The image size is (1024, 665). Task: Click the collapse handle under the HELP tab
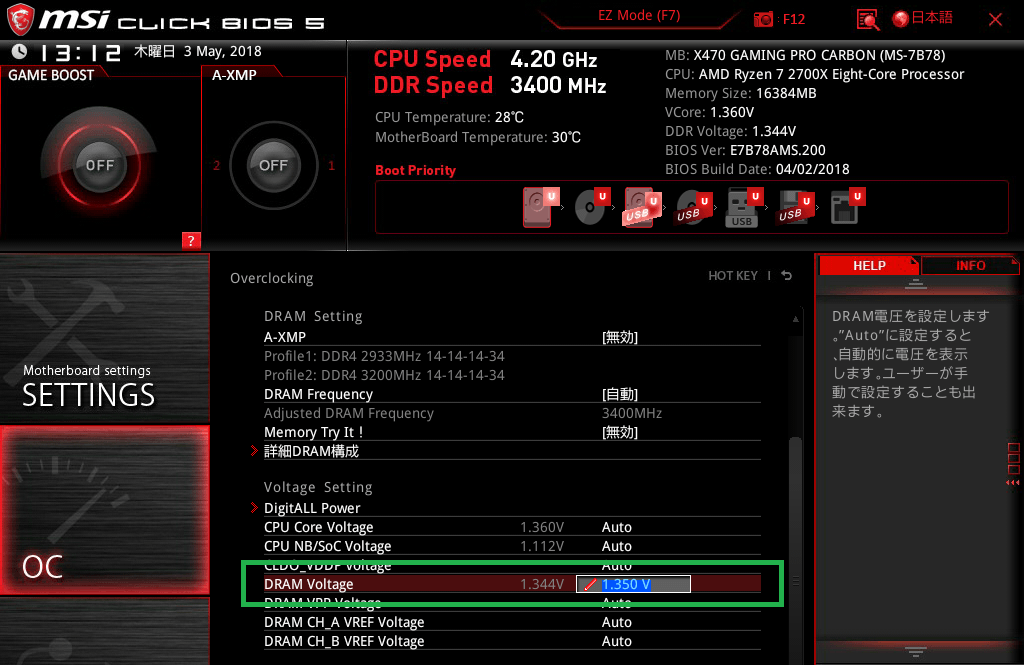pyautogui.click(x=916, y=284)
